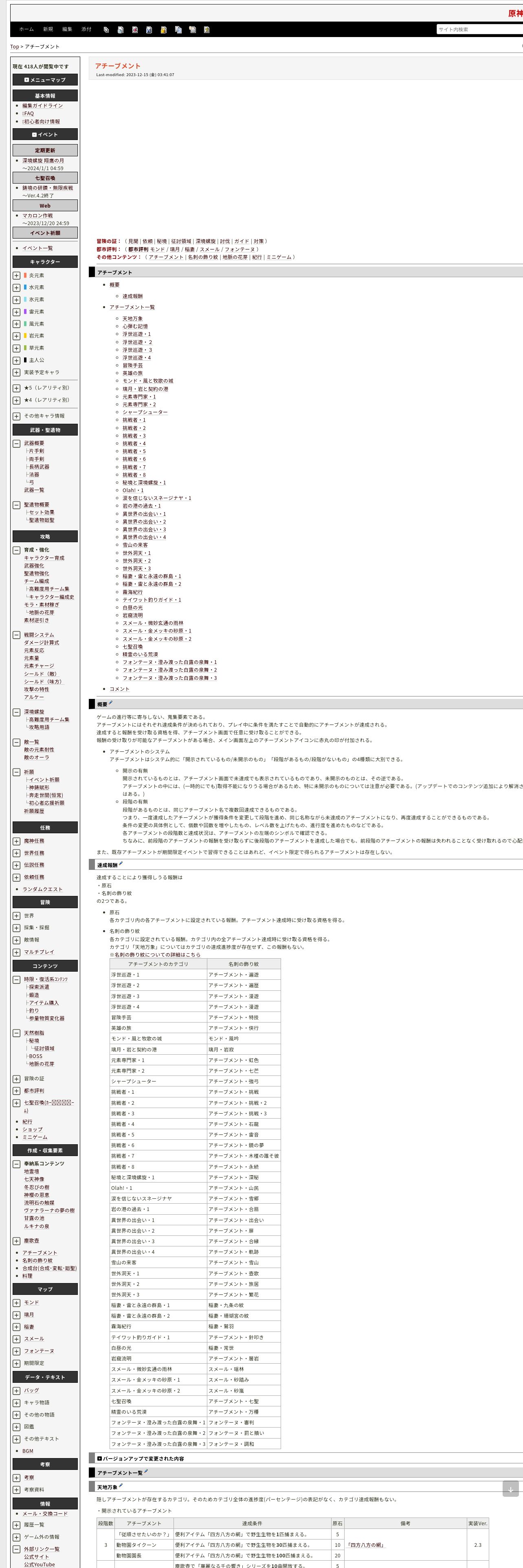
Task: Click the フォンテーヌ・調和 table cell
Action: tap(244, 1444)
